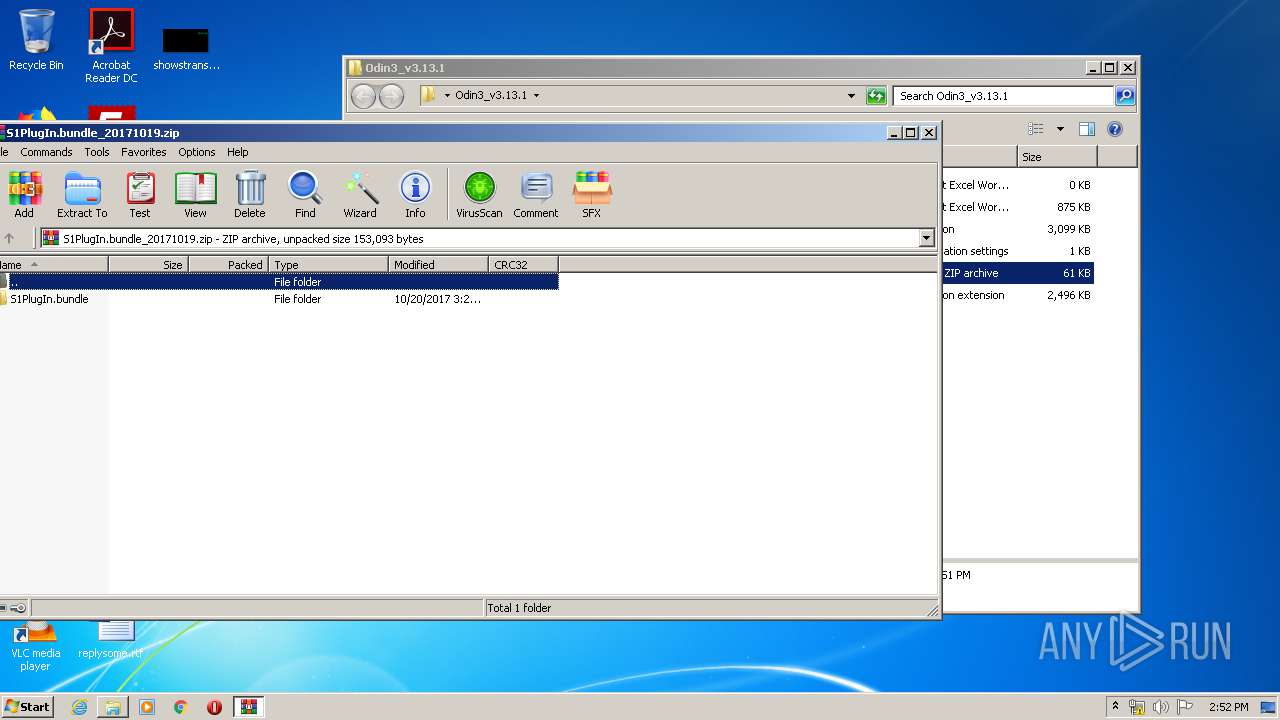This screenshot has width=1280, height=720.
Task: Click the volume speaker tray icon
Action: 1161,707
